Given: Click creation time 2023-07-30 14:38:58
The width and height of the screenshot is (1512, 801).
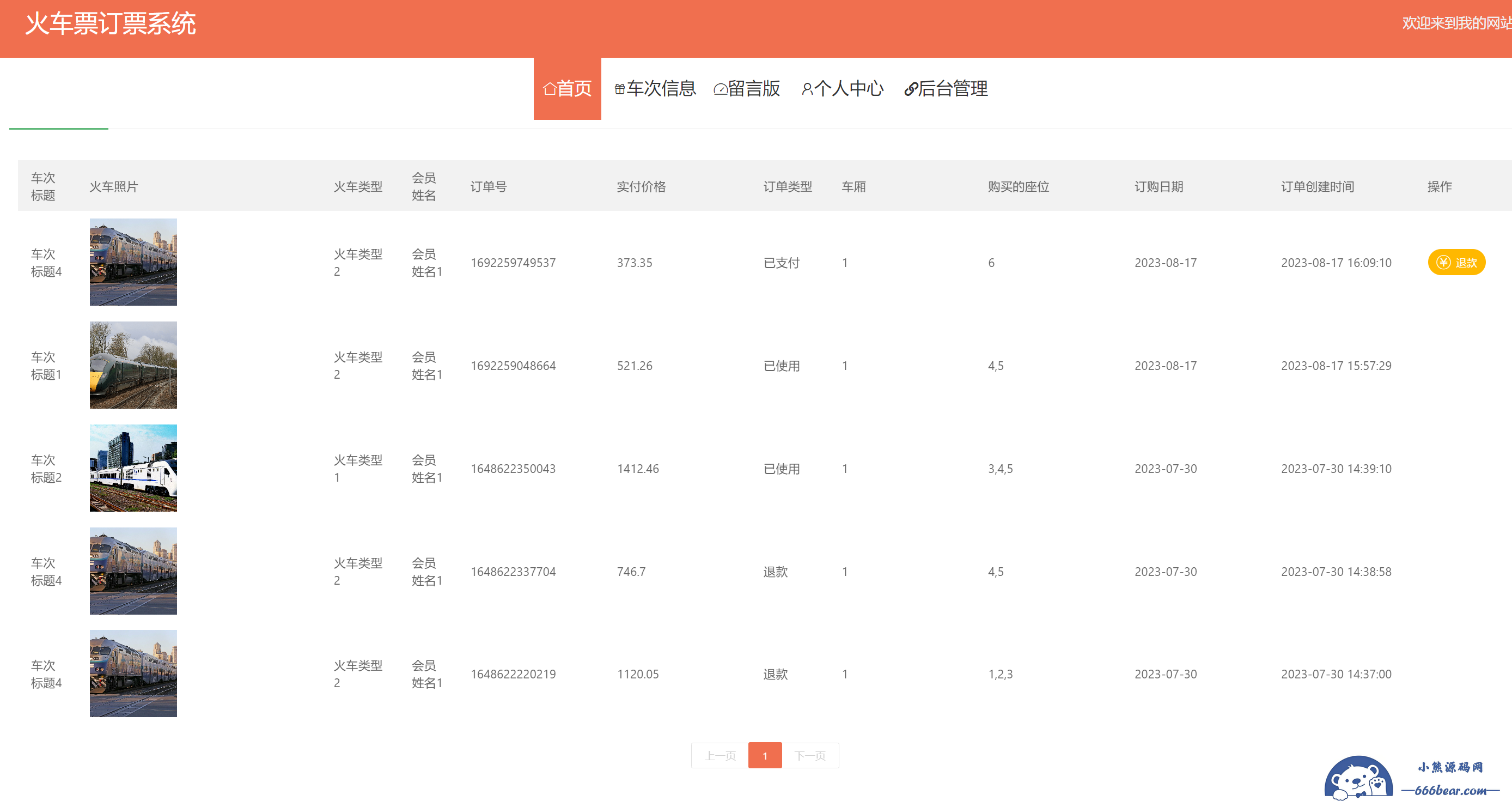Looking at the screenshot, I should tap(1336, 572).
